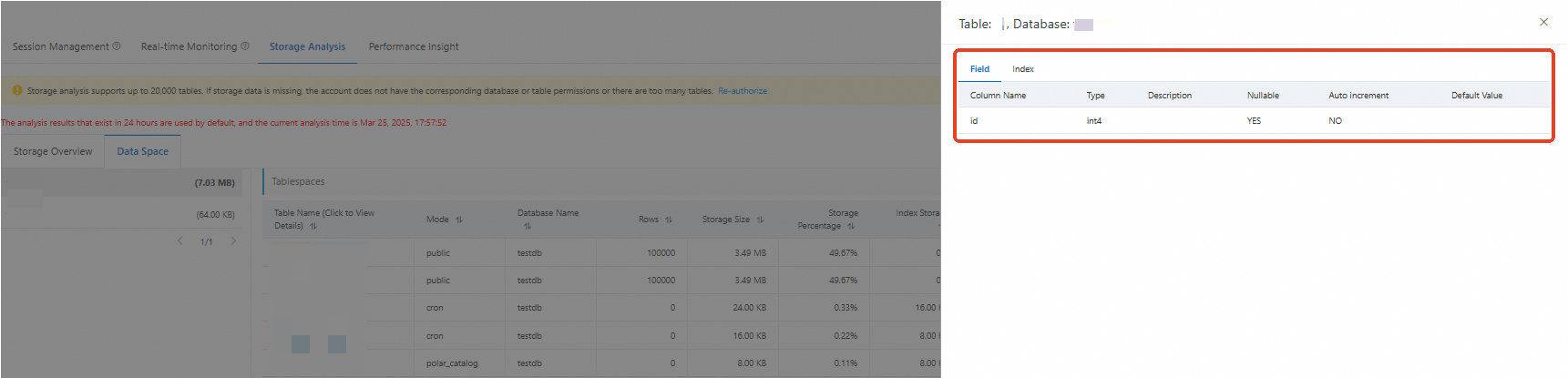This screenshot has height=378, width=1568.
Task: Switch to the Index tab
Action: [1023, 69]
